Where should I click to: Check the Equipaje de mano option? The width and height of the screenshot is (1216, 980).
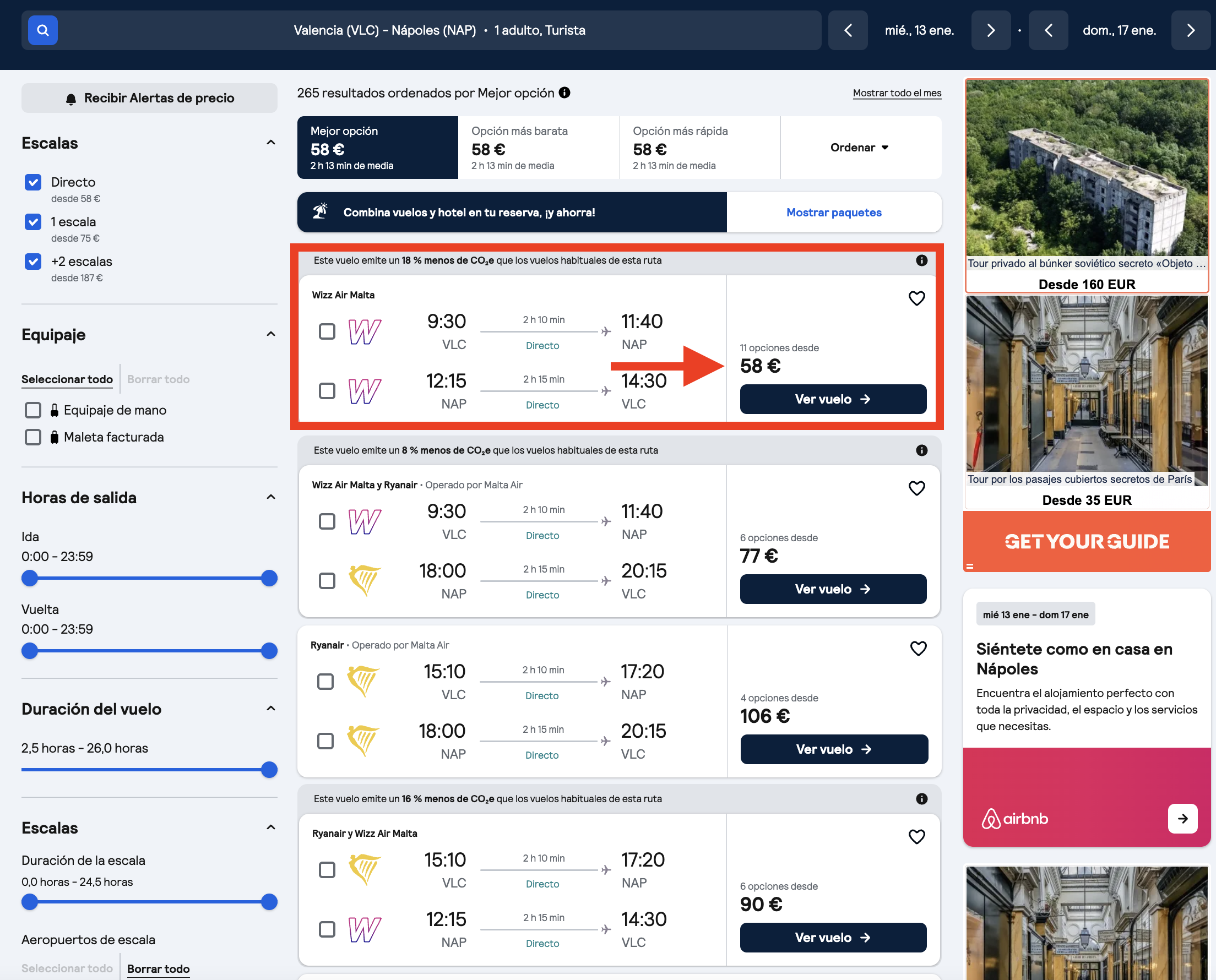(33, 410)
